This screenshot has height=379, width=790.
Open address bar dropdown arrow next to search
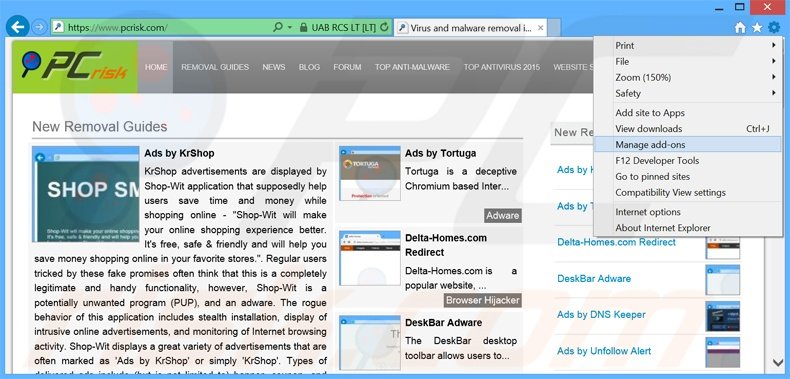[290, 27]
